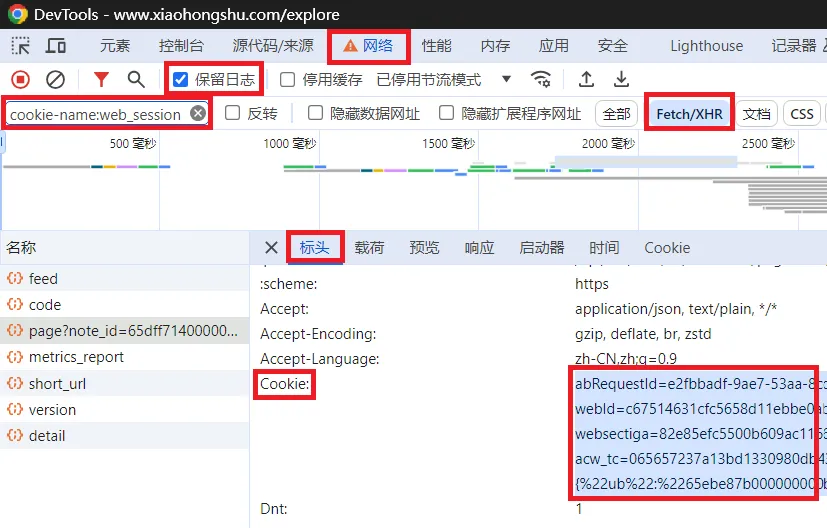Click the Cookie: header name

pyautogui.click(x=285, y=384)
